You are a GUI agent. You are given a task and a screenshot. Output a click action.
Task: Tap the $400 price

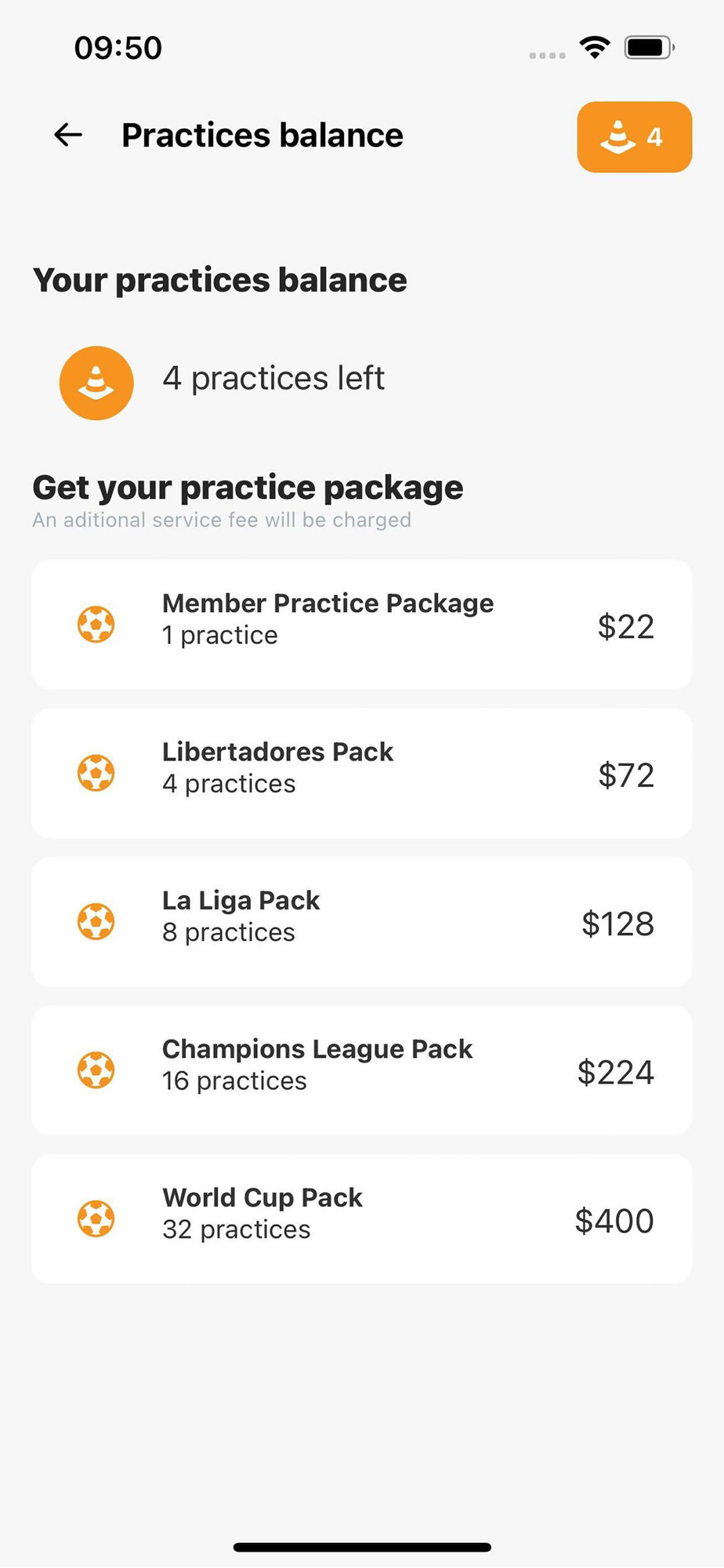pos(614,1221)
